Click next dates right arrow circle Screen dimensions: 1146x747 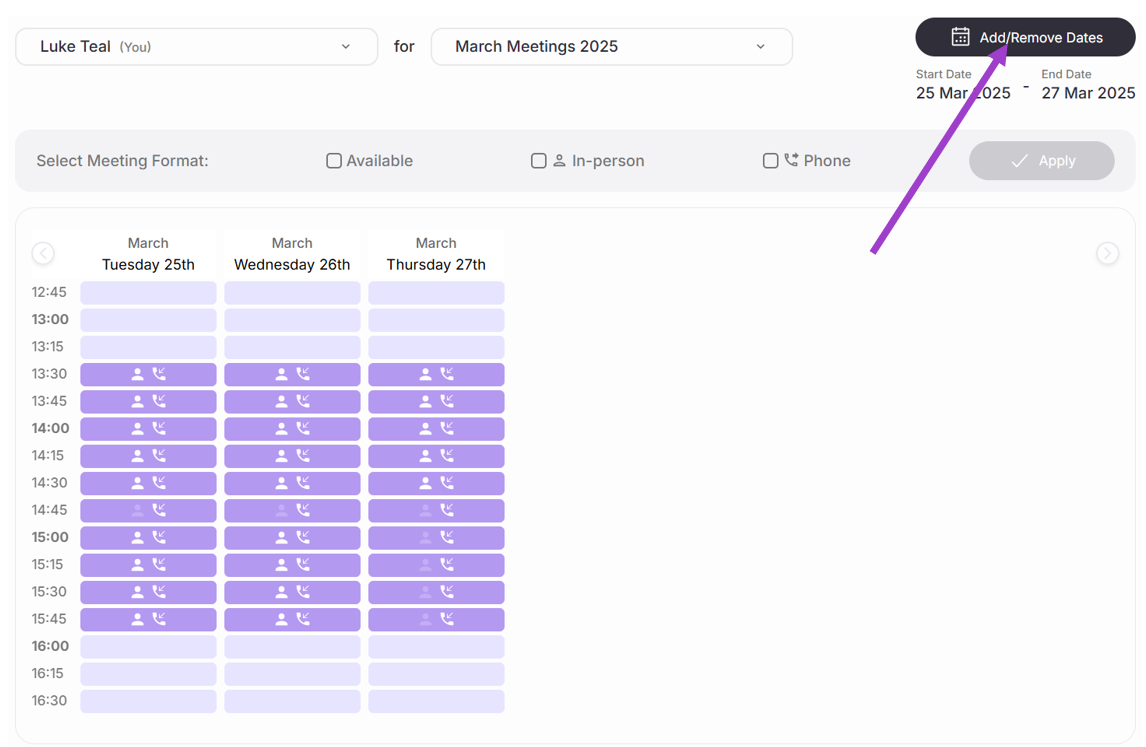coord(1107,254)
